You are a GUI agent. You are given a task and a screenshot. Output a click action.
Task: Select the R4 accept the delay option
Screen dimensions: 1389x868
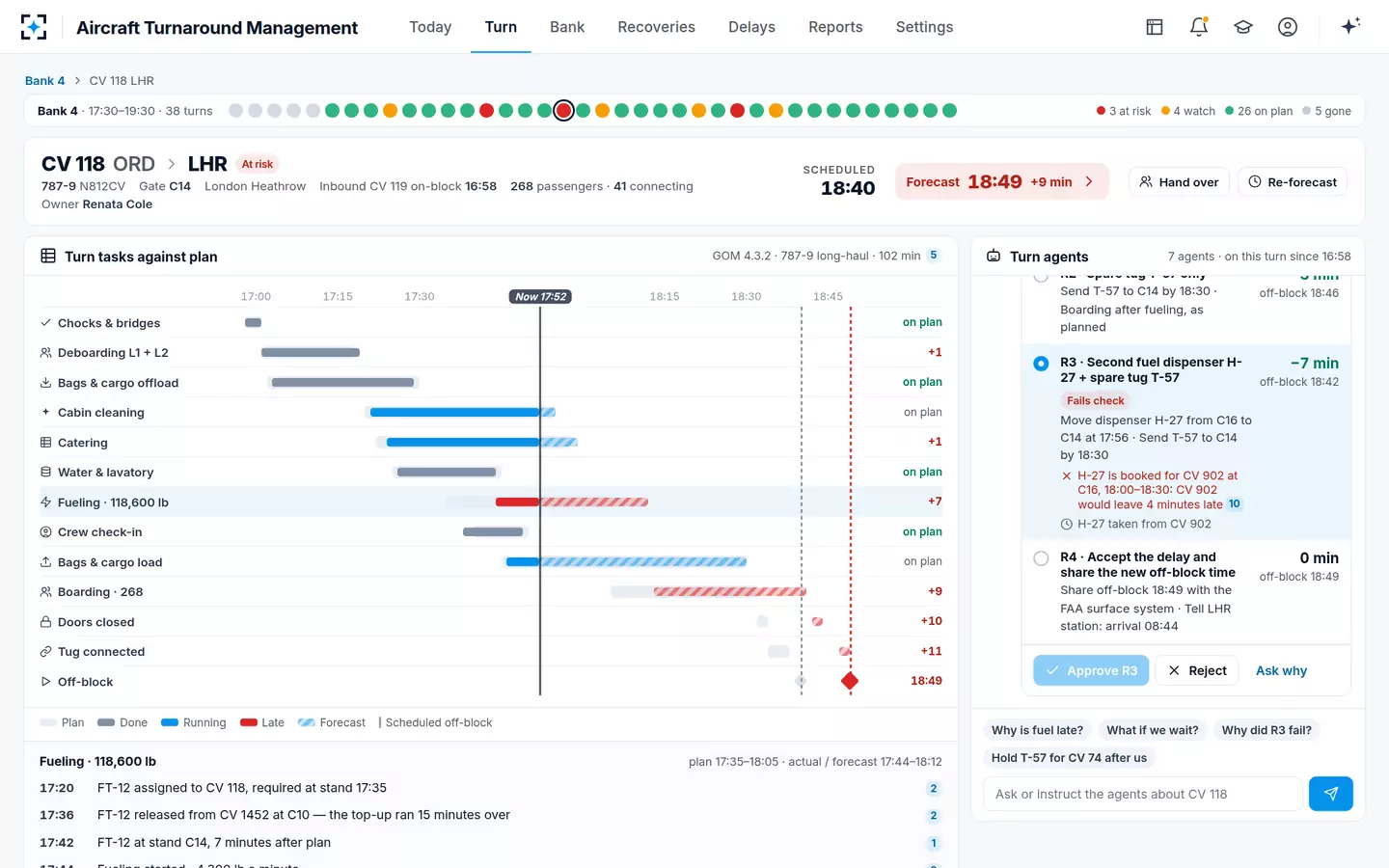tap(1041, 558)
